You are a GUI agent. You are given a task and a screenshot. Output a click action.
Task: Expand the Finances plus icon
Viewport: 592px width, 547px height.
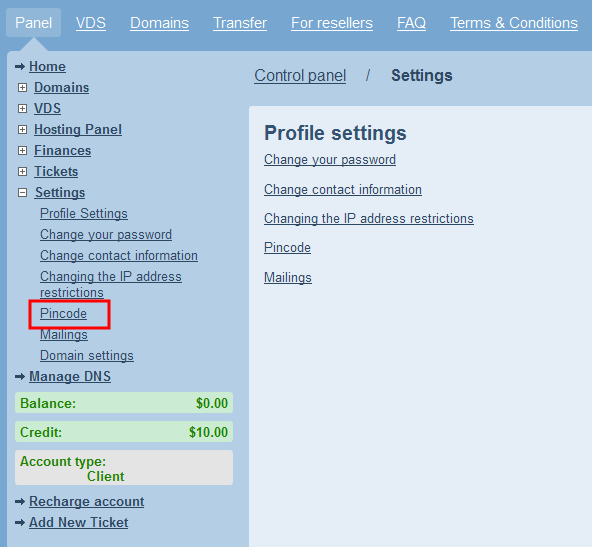(23, 151)
